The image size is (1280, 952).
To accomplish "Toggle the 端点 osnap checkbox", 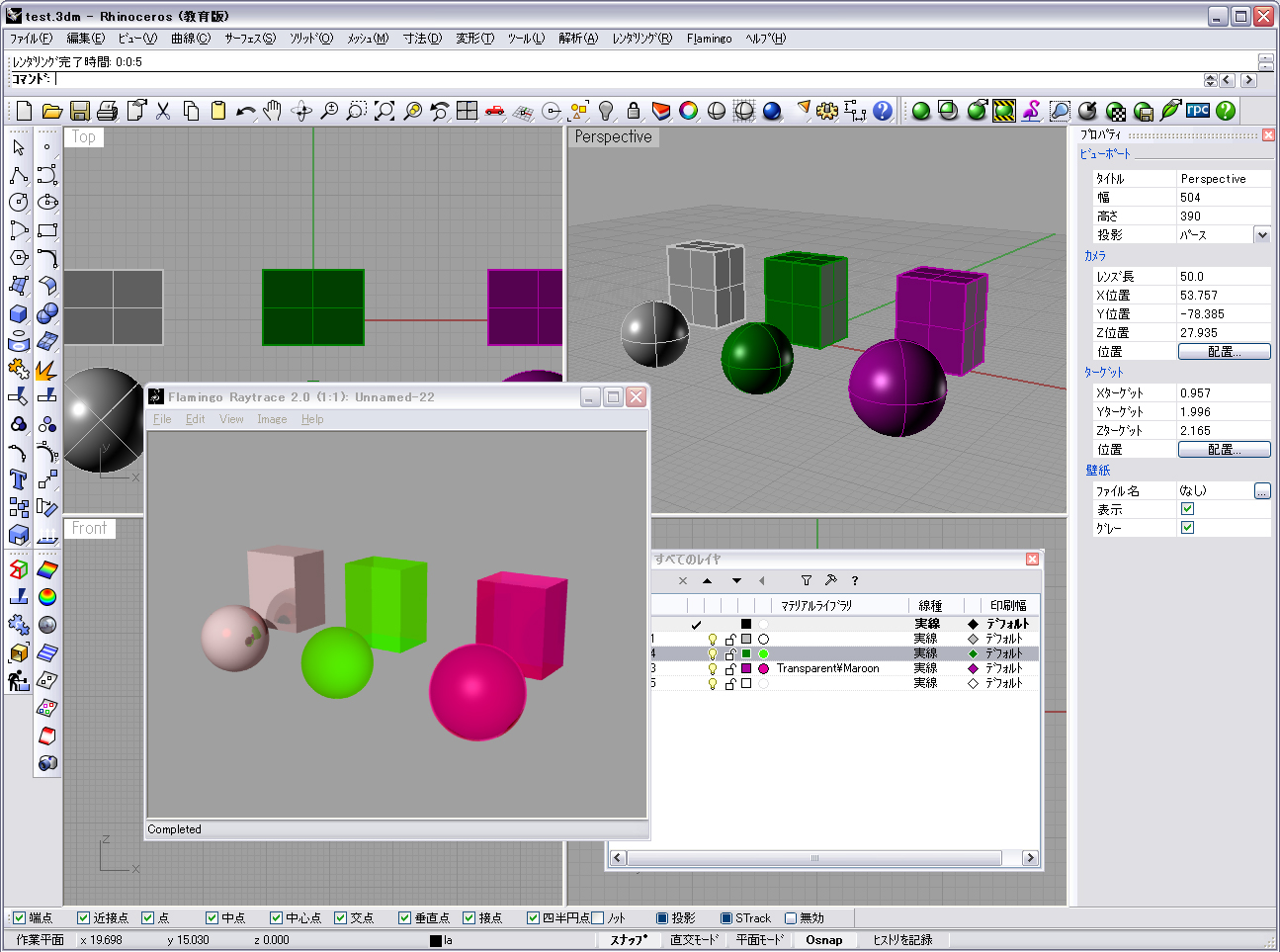I will pyautogui.click(x=19, y=918).
